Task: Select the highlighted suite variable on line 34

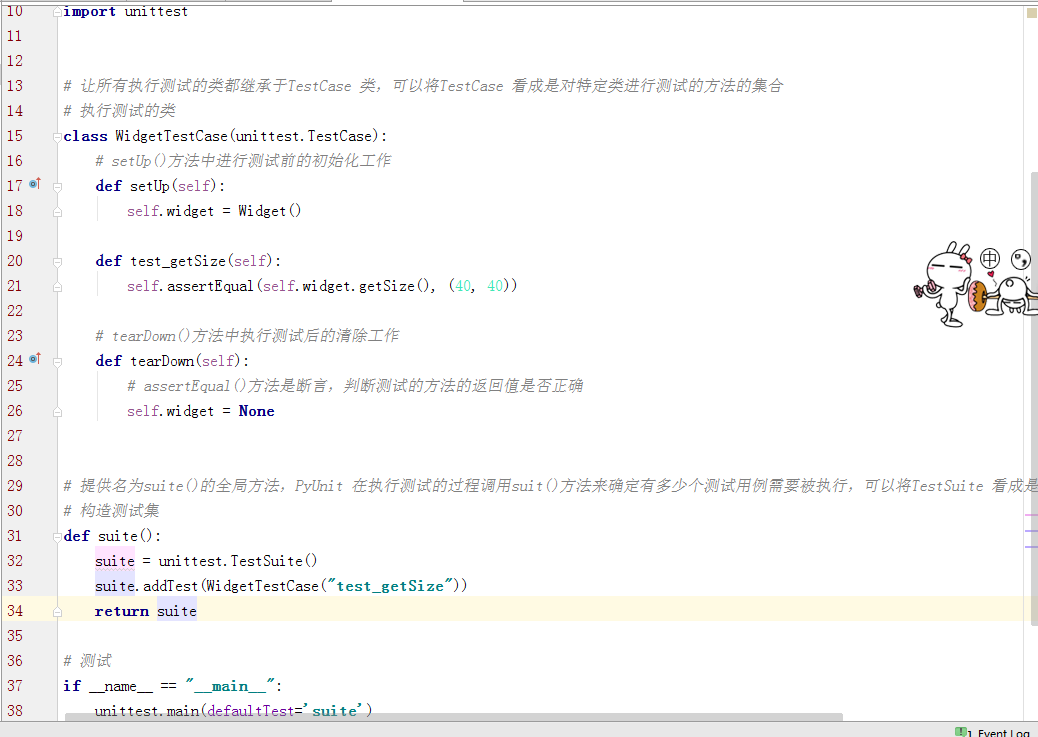Action: pyautogui.click(x=176, y=610)
